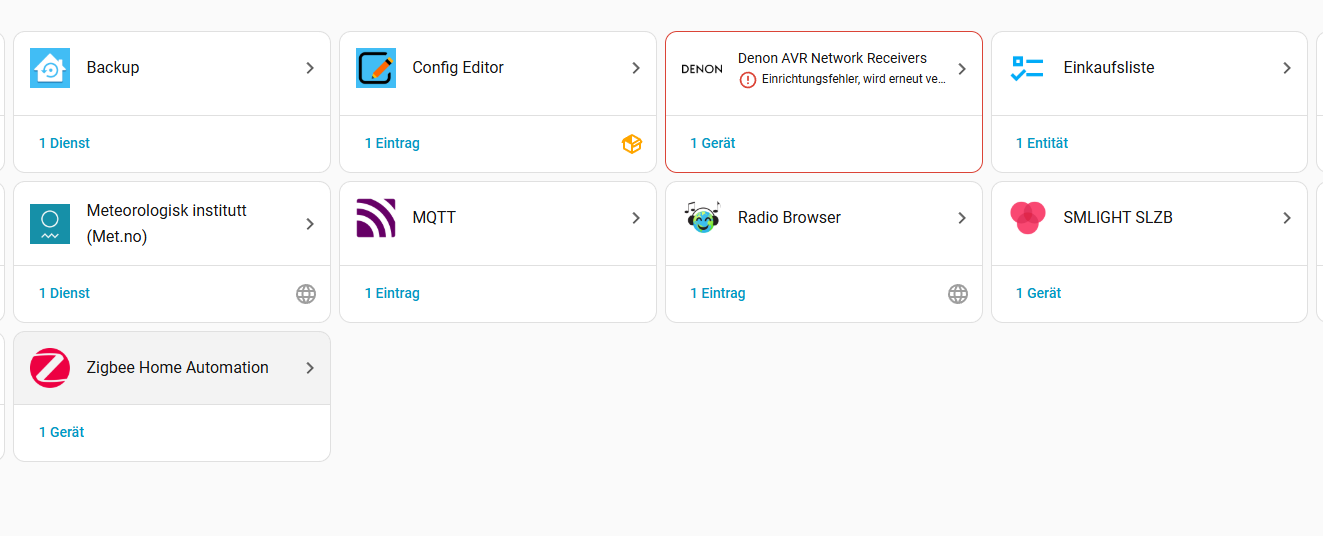
Task: Select the SMLIGHT SLZB title text
Action: tap(1118, 218)
